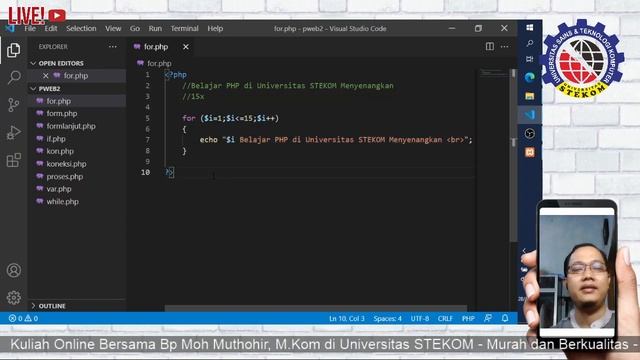Open form.php in the file tree
Viewport: 640px width, 360px height.
pos(77,113)
